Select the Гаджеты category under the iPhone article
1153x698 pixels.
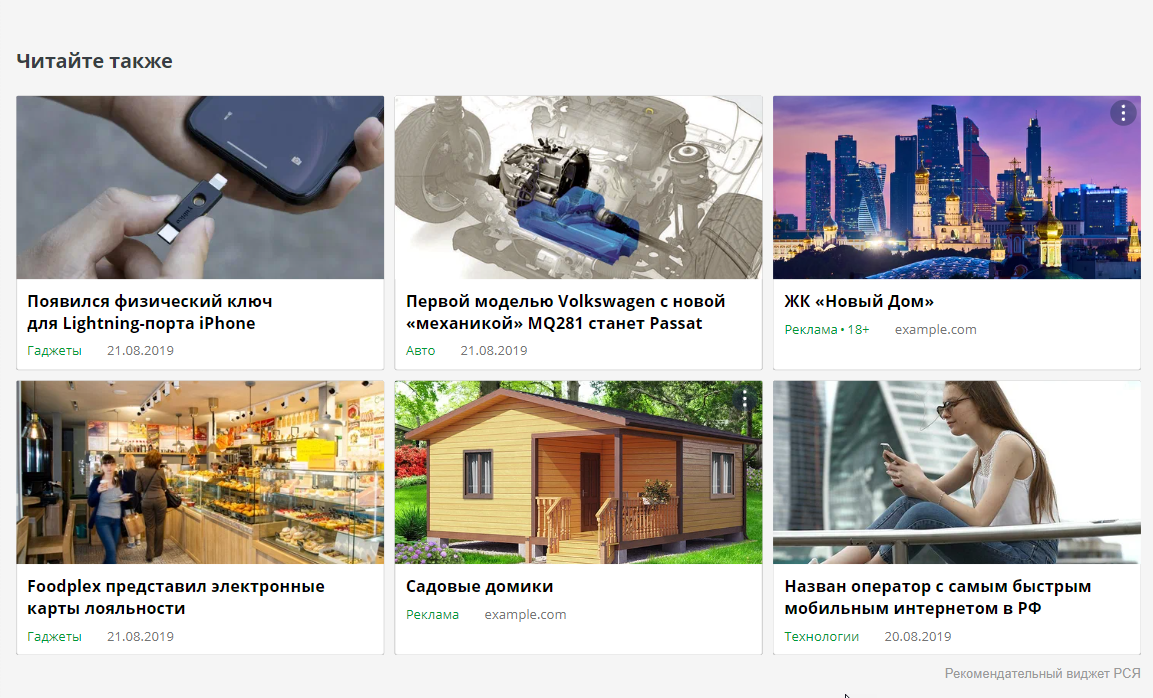click(54, 351)
